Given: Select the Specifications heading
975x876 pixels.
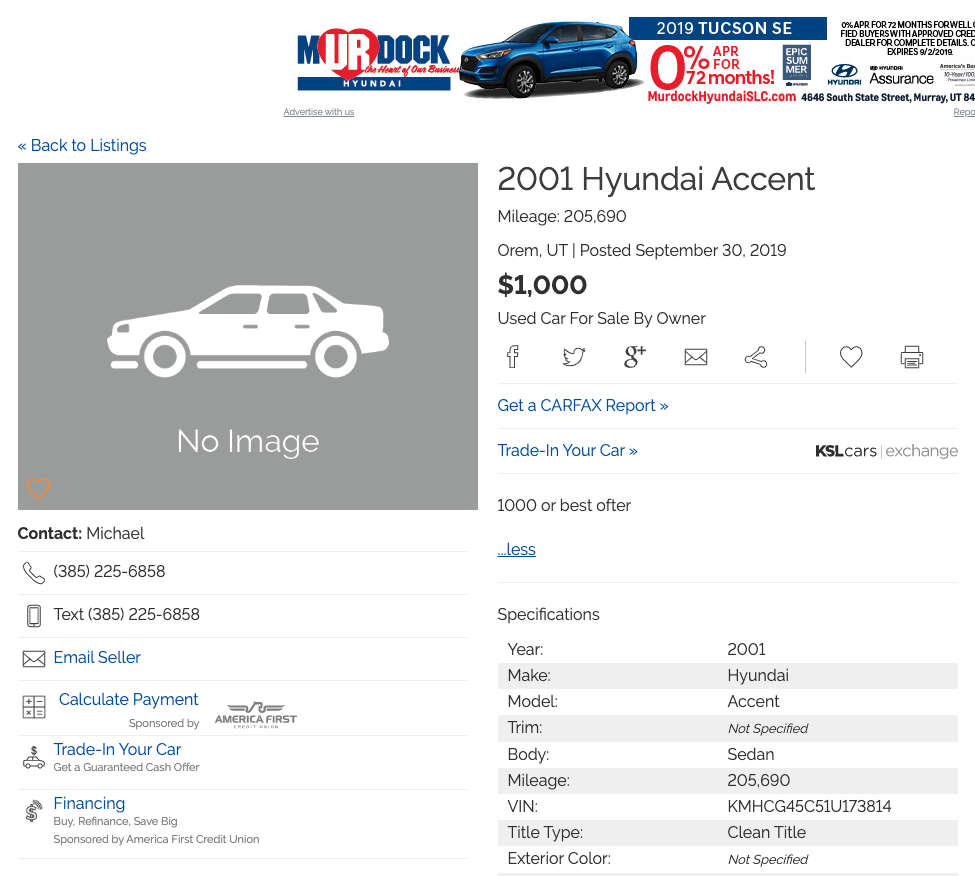Looking at the screenshot, I should [x=548, y=614].
